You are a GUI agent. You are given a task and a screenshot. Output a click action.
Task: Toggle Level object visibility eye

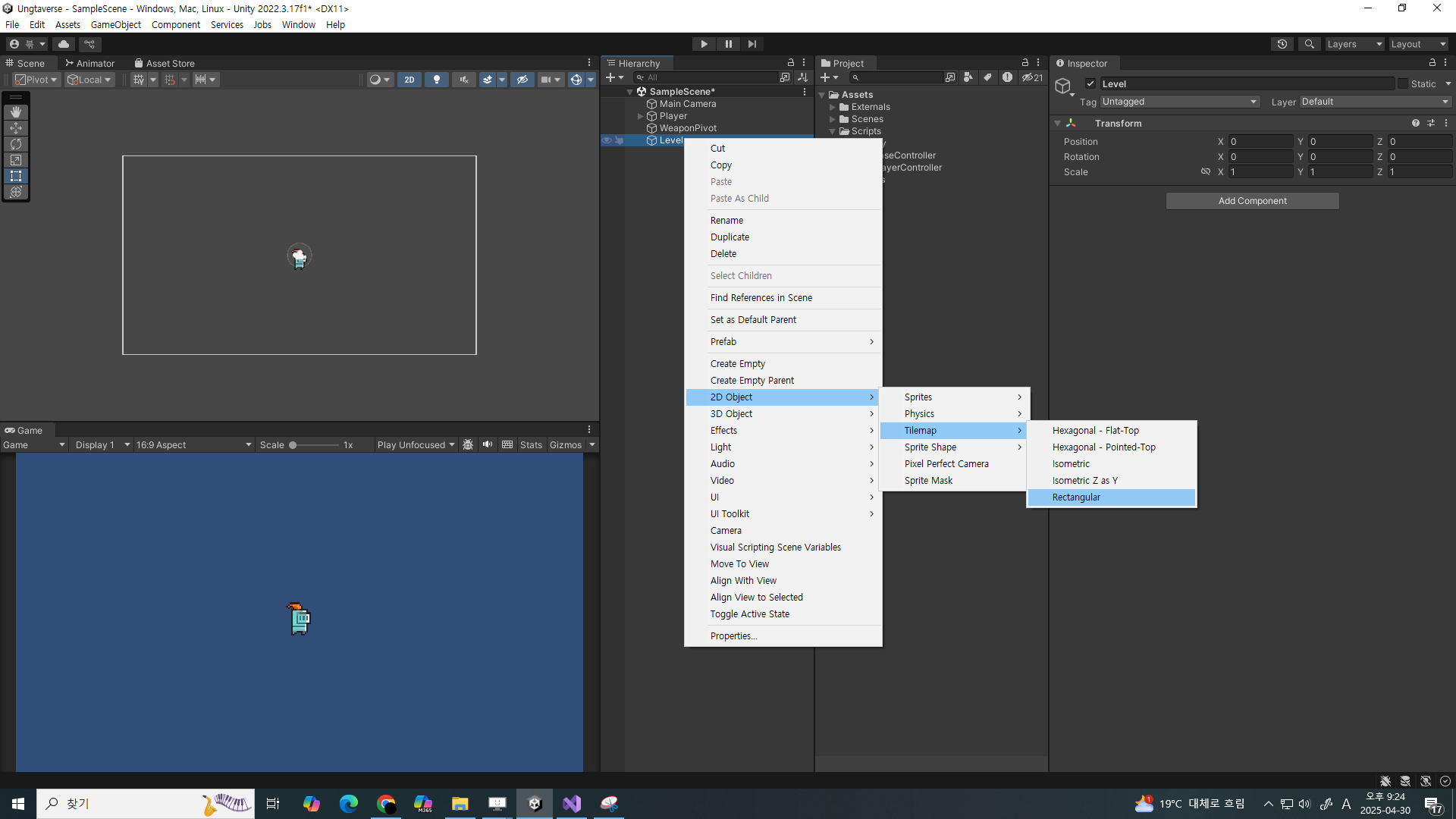[x=607, y=140]
